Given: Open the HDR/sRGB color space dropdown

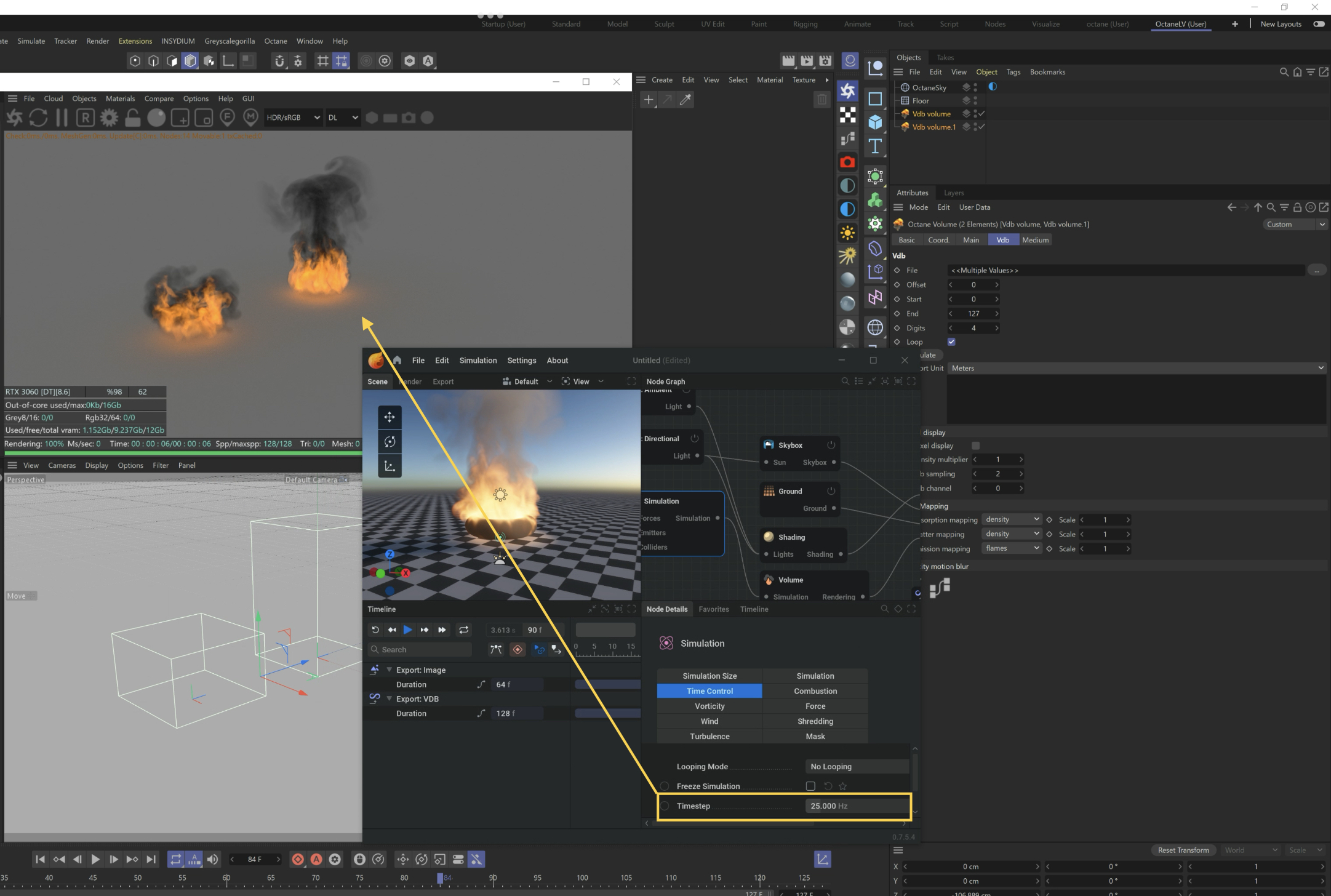Looking at the screenshot, I should [292, 118].
